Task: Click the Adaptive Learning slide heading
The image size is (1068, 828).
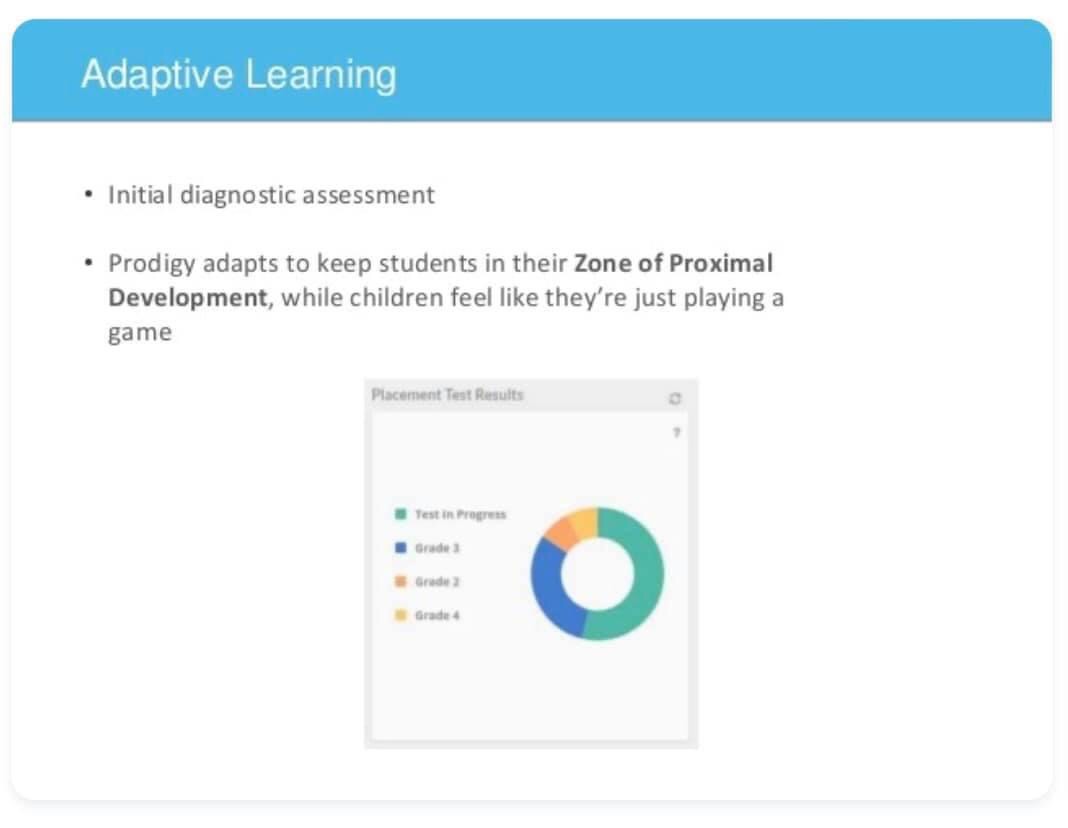Action: pos(238,74)
